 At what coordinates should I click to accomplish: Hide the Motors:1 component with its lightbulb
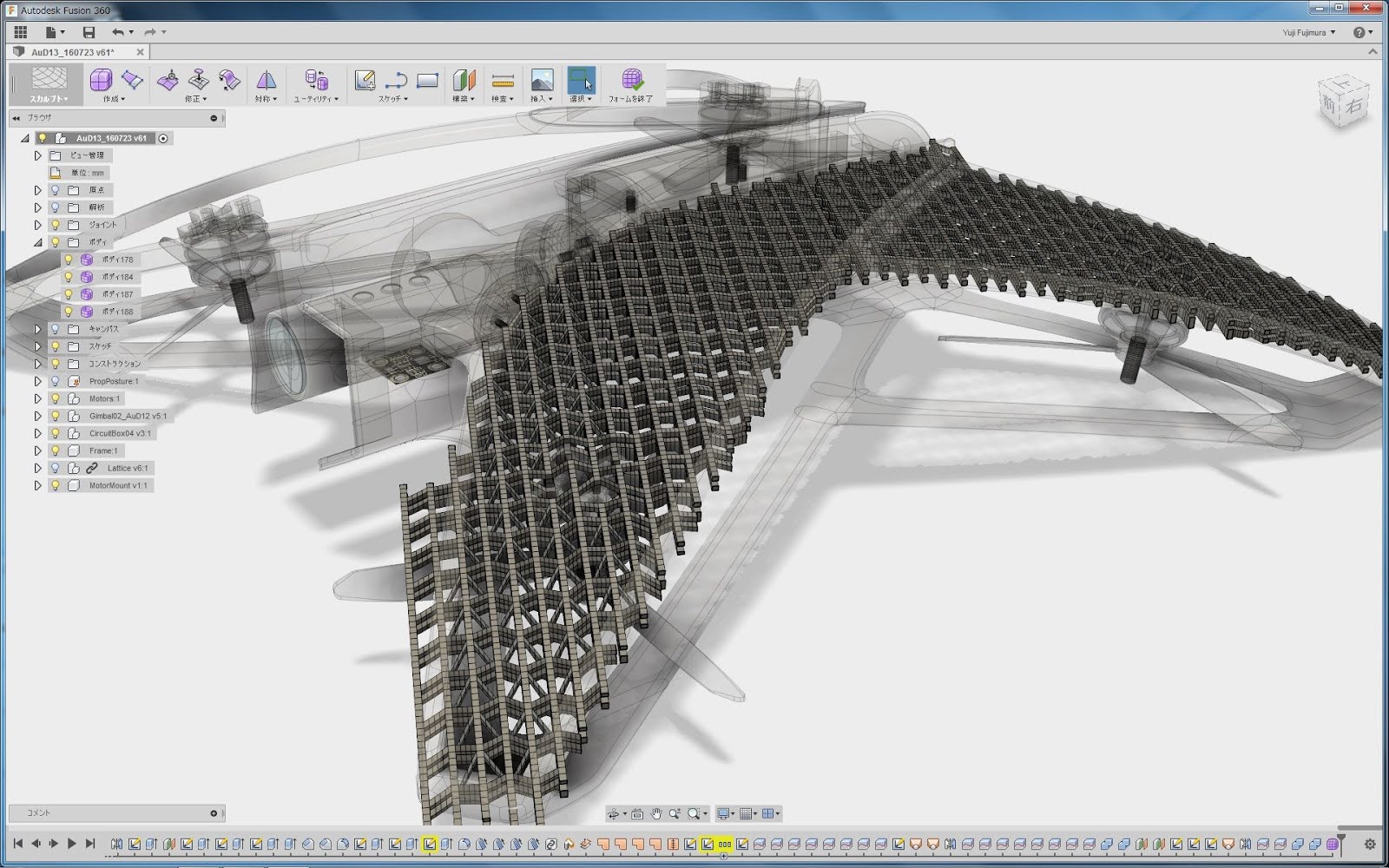56,398
